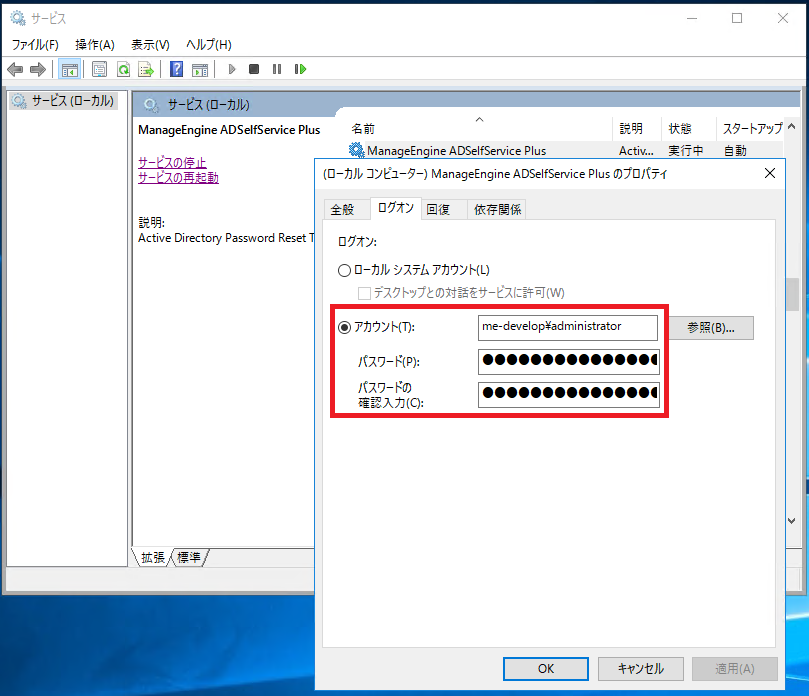The image size is (809, 696).
Task: Select the ManageEngine ADSelfService Plus service row
Action: (x=565, y=151)
